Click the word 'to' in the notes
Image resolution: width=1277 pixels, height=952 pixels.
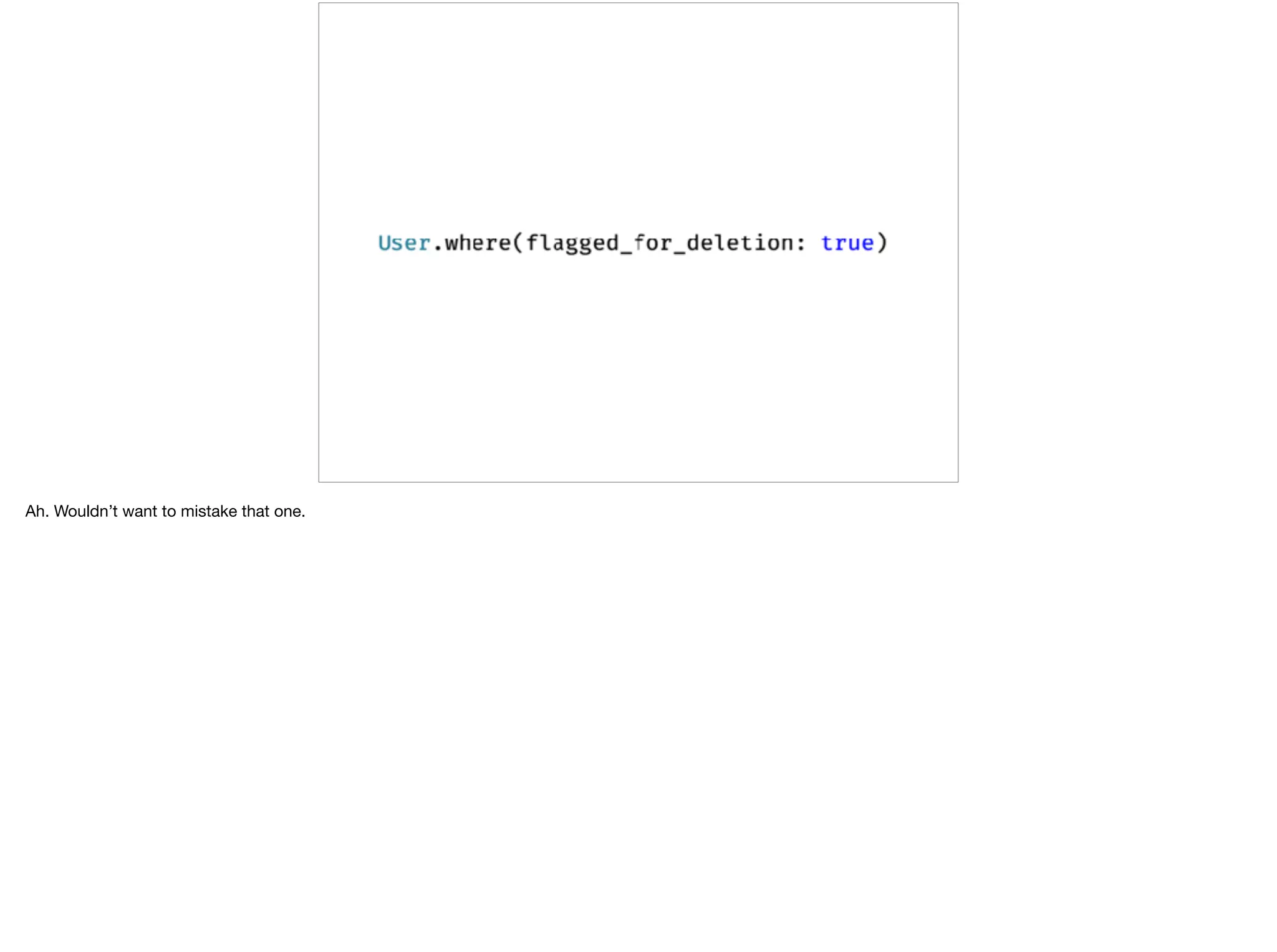click(169, 512)
